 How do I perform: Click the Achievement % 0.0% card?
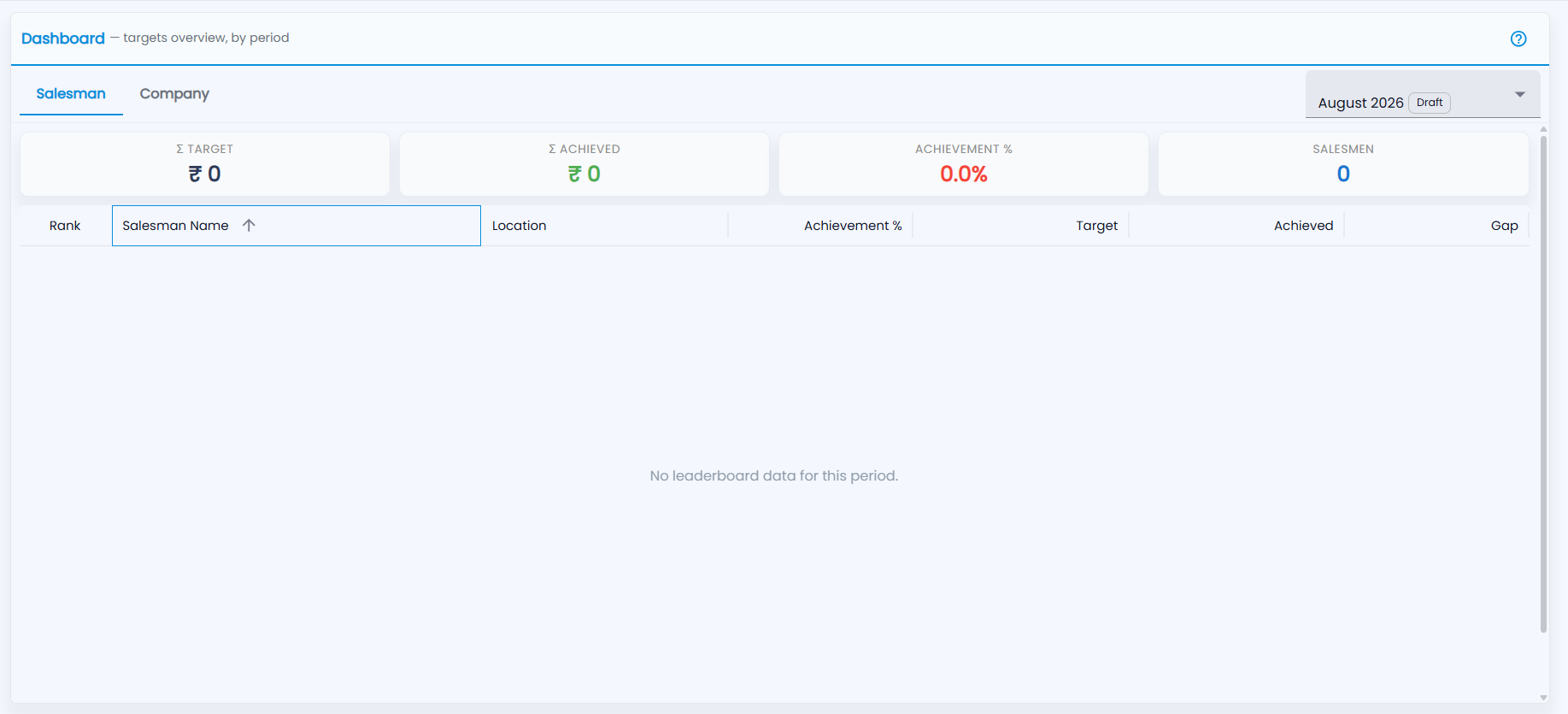point(964,164)
